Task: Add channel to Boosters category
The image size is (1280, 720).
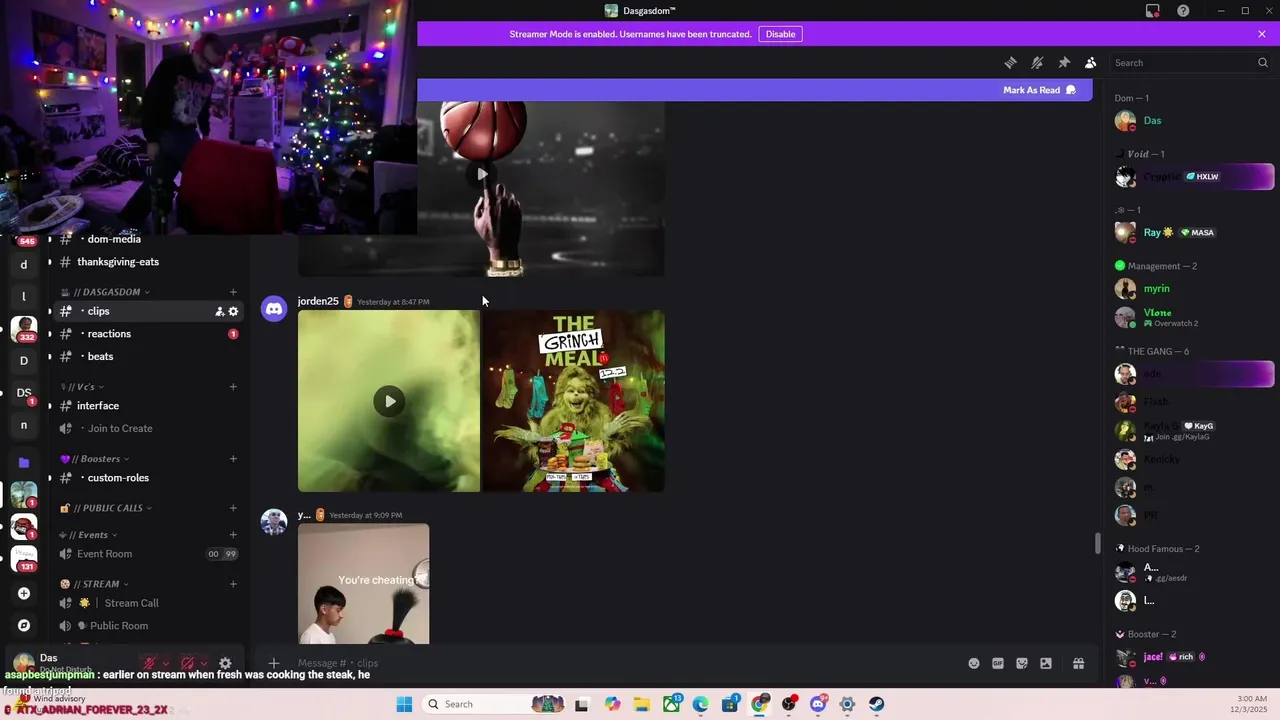Action: coord(233,459)
